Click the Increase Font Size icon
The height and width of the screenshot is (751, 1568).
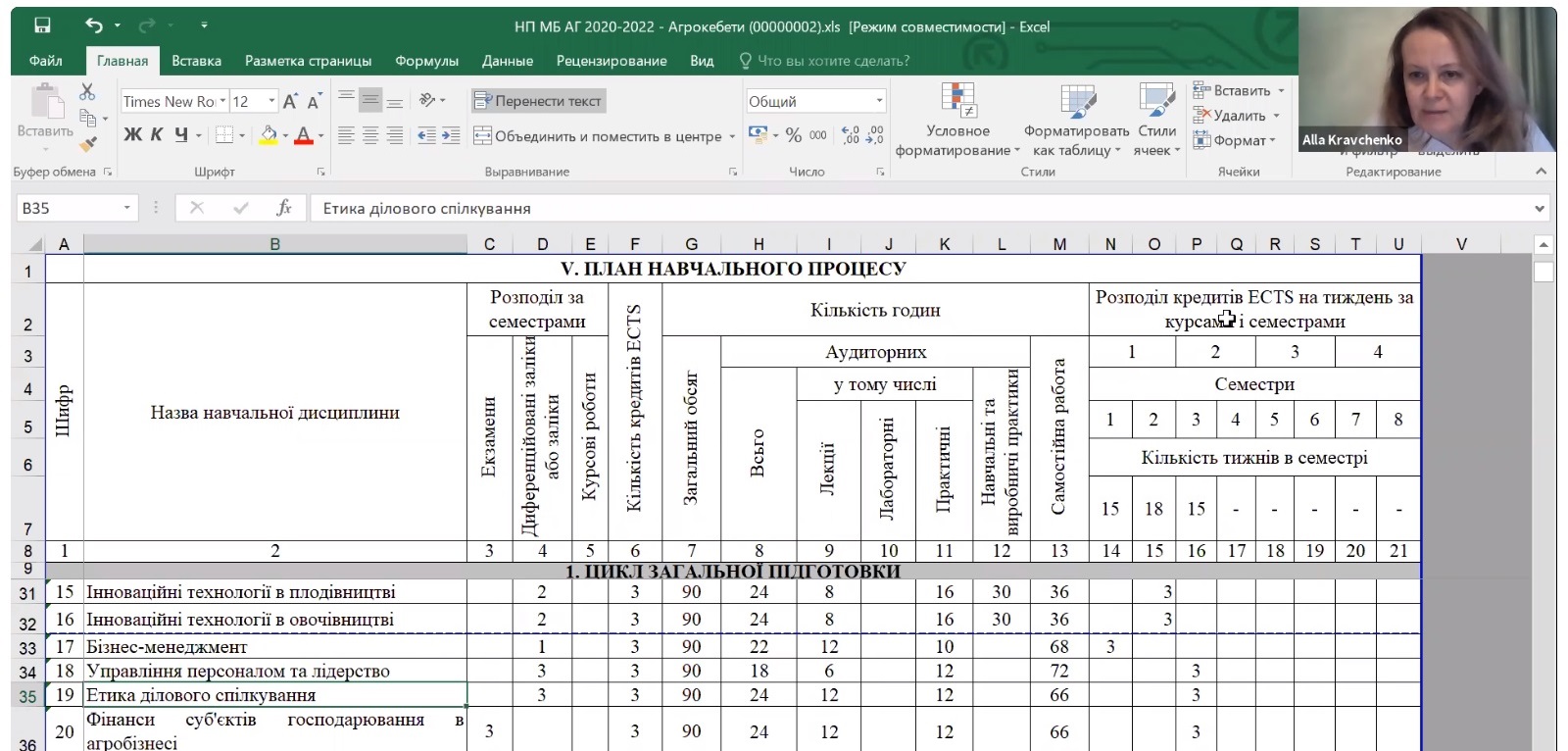click(x=290, y=101)
